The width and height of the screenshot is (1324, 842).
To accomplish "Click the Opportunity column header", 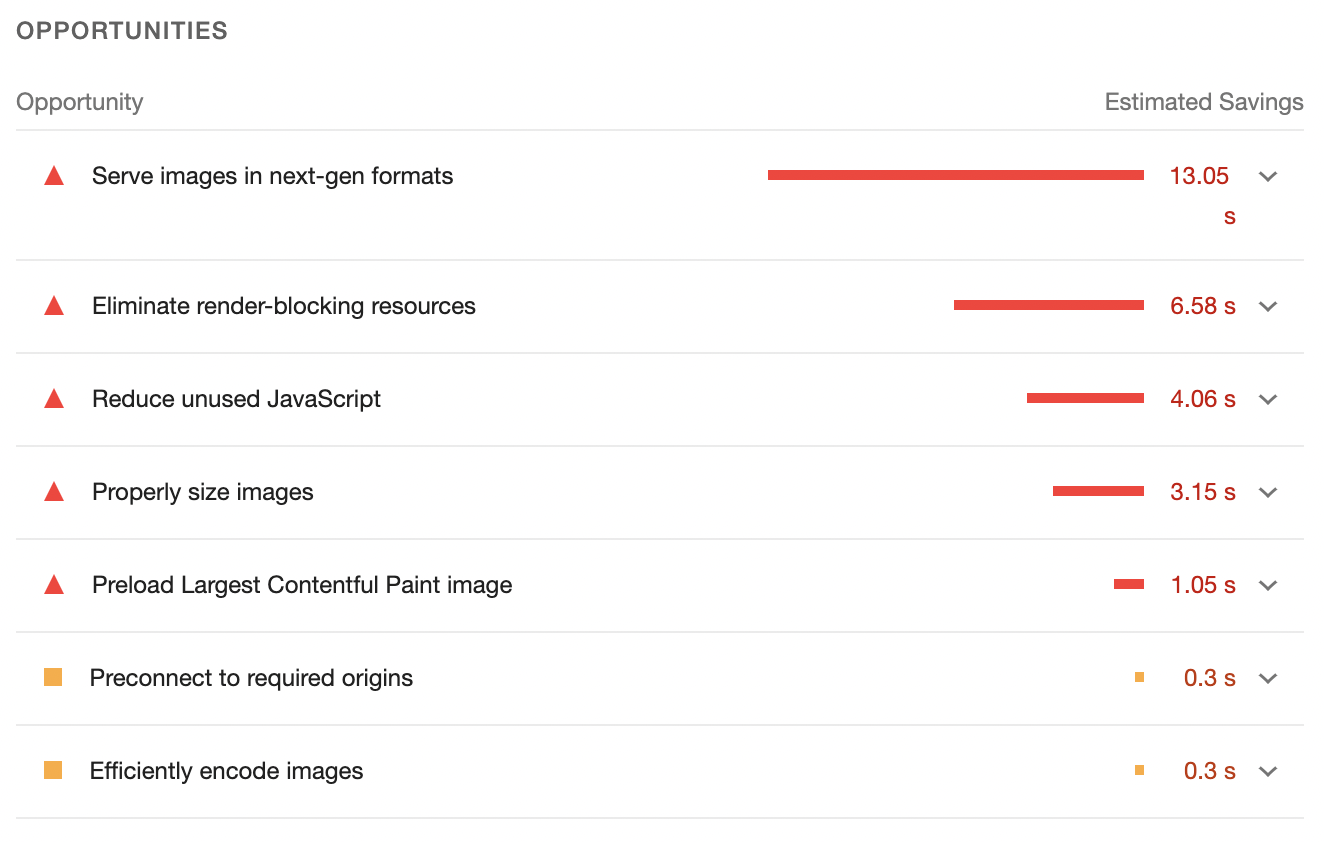I will (x=80, y=102).
